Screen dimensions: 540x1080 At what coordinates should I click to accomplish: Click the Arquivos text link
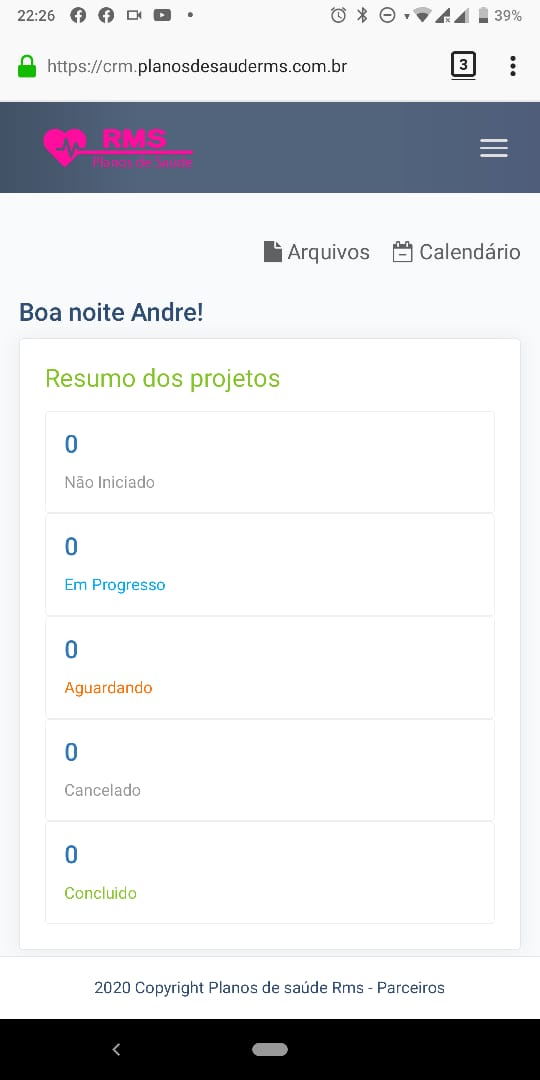tap(329, 252)
